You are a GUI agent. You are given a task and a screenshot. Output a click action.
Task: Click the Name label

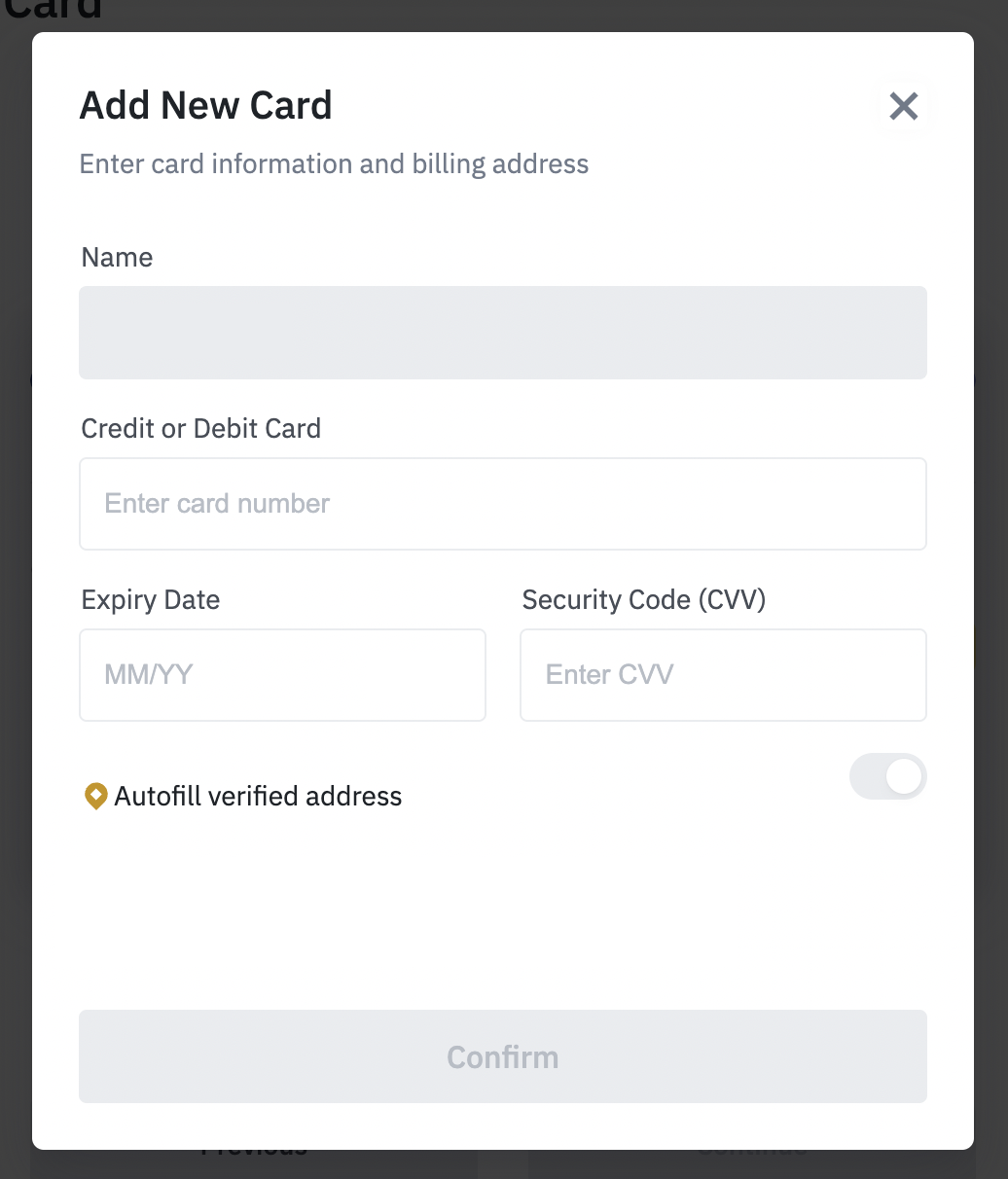click(118, 258)
